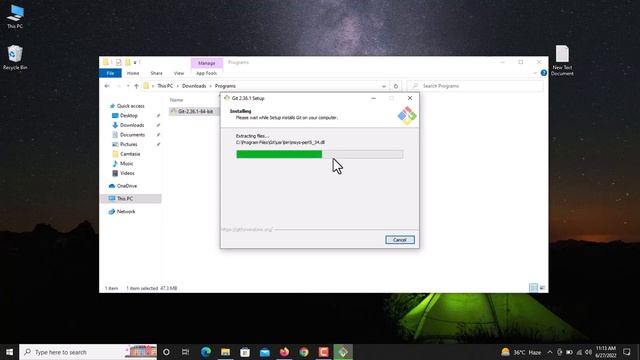Cancel the Git setup installation
The height and width of the screenshot is (360, 640).
(400, 240)
